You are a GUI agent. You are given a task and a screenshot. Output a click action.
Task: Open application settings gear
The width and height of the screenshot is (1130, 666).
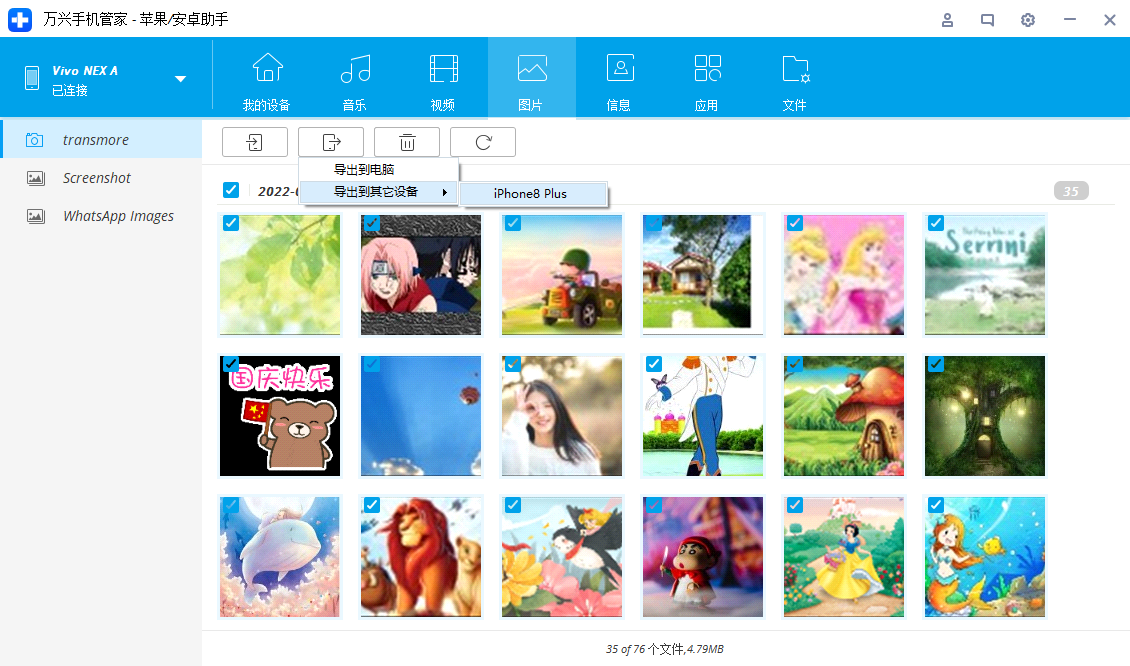coord(1028,20)
